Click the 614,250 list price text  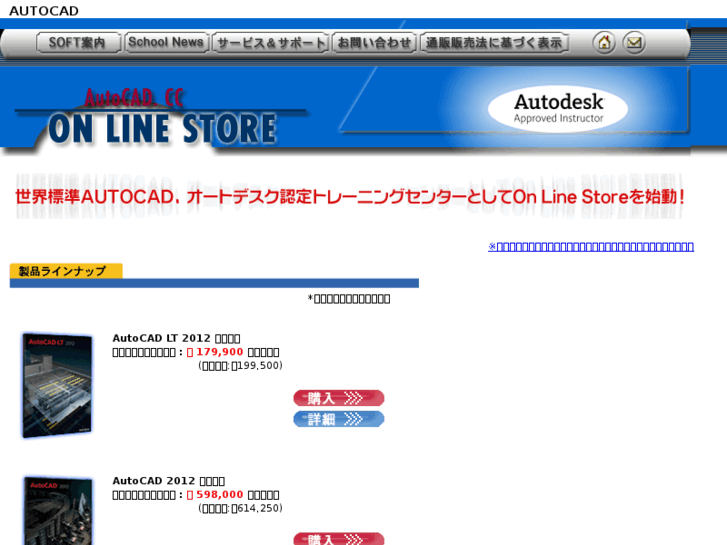pyautogui.click(x=257, y=509)
